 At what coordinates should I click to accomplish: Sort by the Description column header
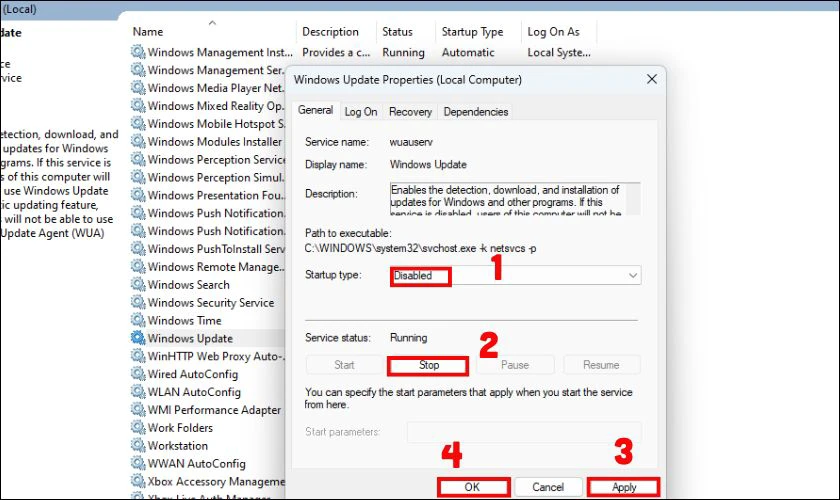331,32
